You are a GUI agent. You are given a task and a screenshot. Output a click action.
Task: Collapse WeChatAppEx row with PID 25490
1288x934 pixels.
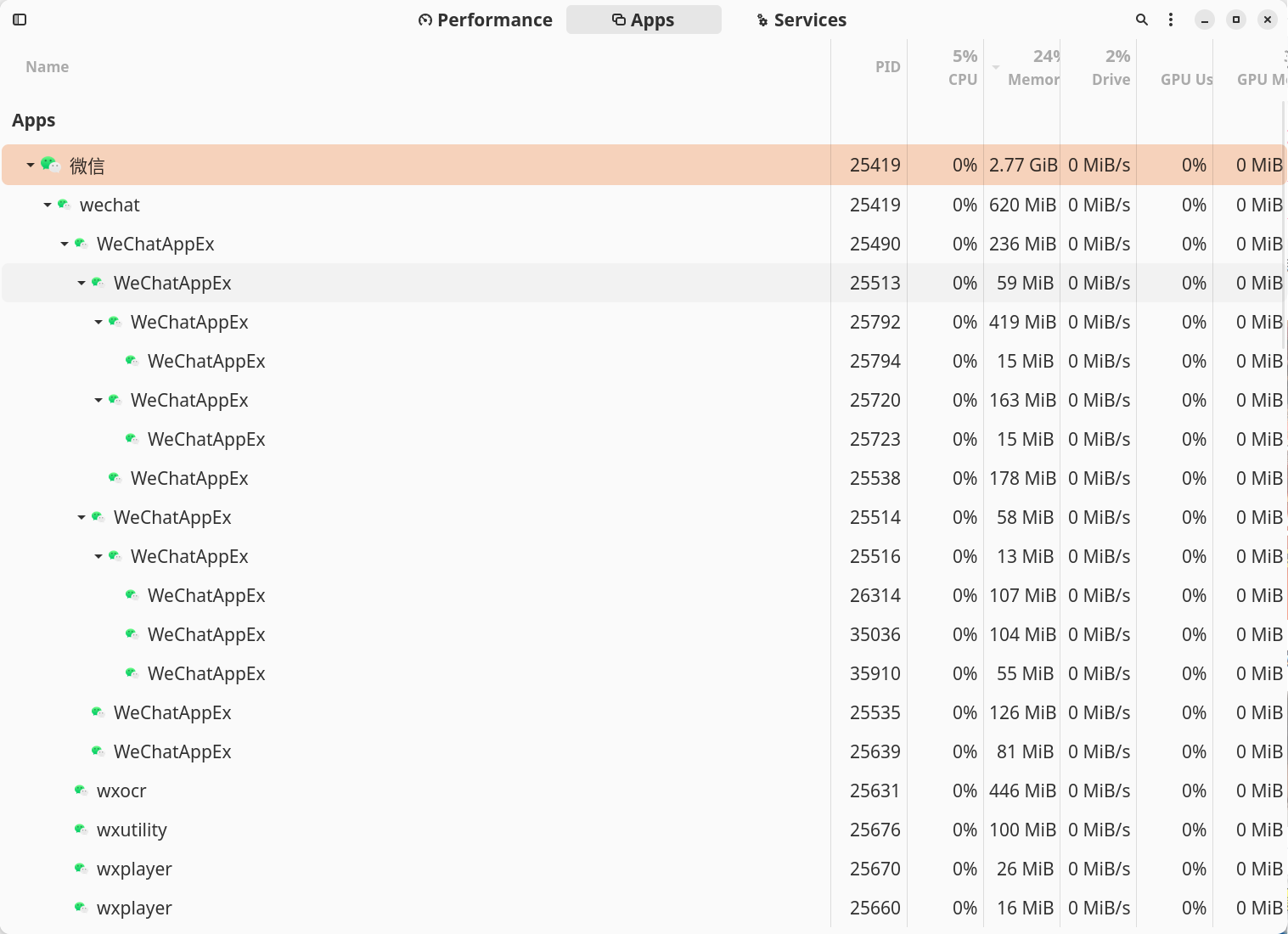point(65,244)
